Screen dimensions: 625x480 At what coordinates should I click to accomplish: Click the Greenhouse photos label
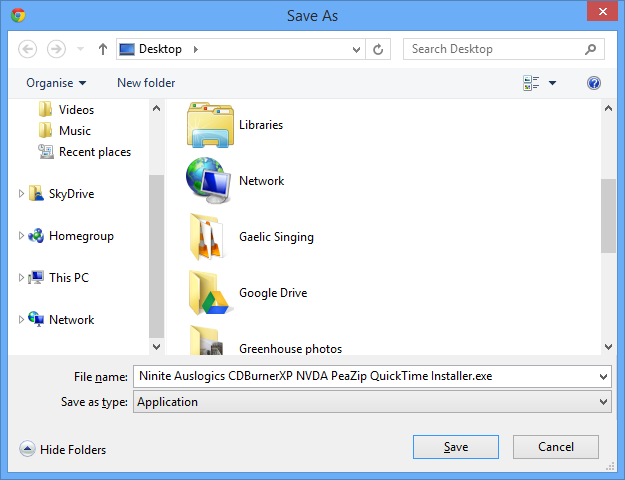(x=291, y=349)
